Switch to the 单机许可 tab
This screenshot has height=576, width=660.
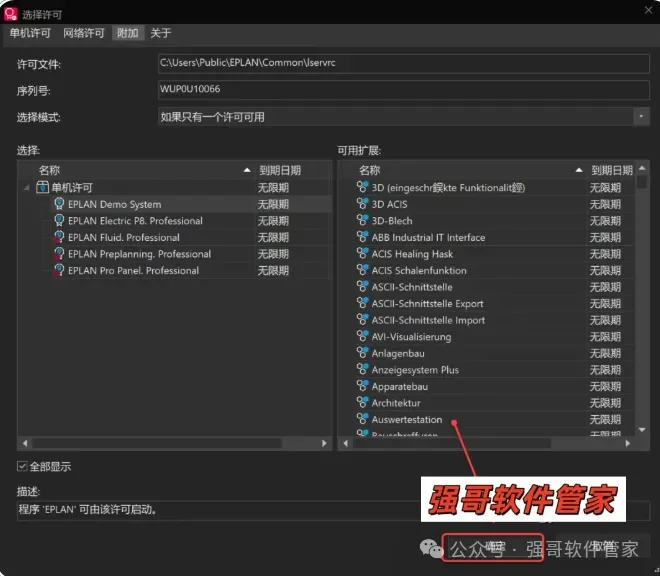point(30,33)
